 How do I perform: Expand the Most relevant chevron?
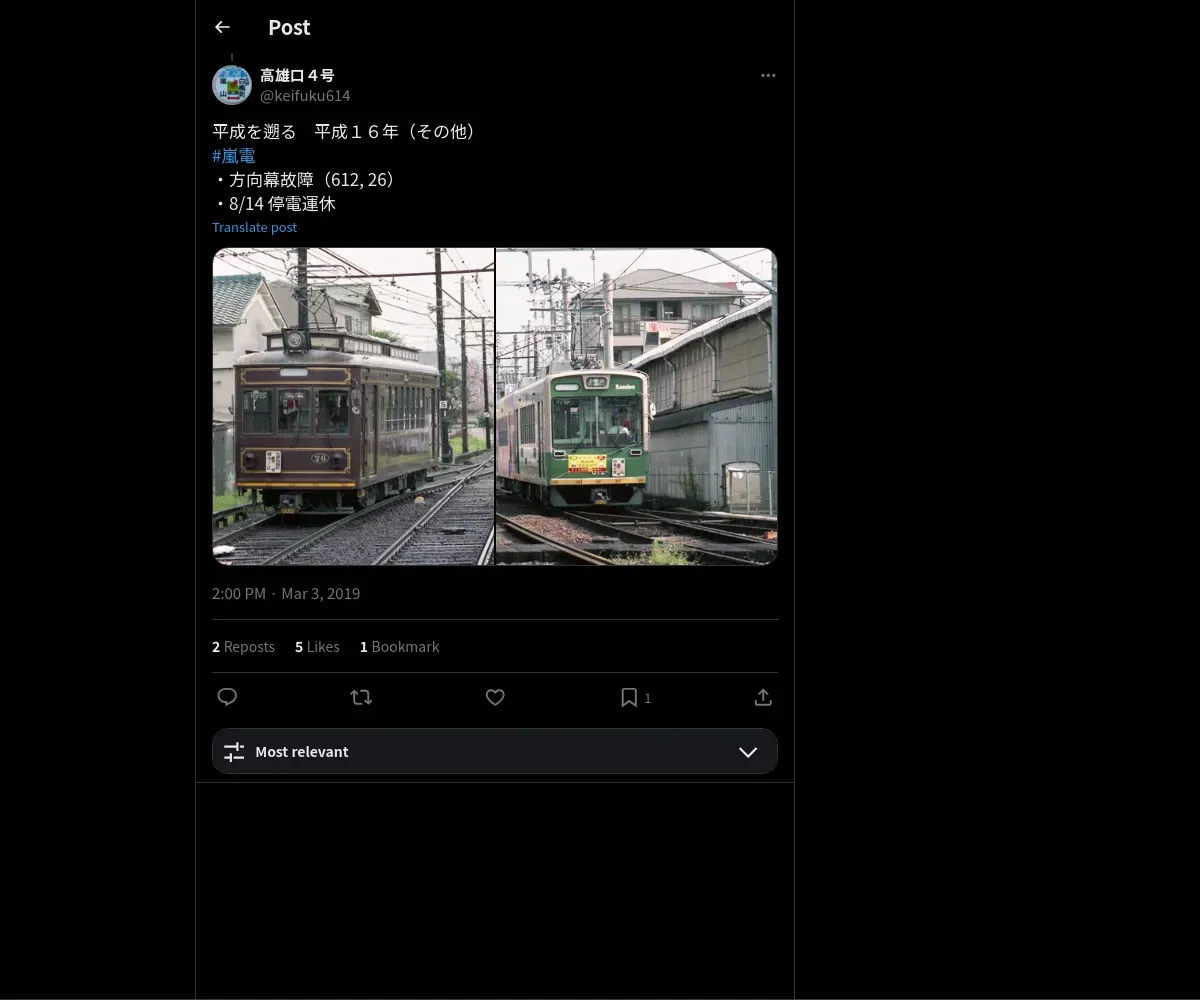pyautogui.click(x=748, y=752)
